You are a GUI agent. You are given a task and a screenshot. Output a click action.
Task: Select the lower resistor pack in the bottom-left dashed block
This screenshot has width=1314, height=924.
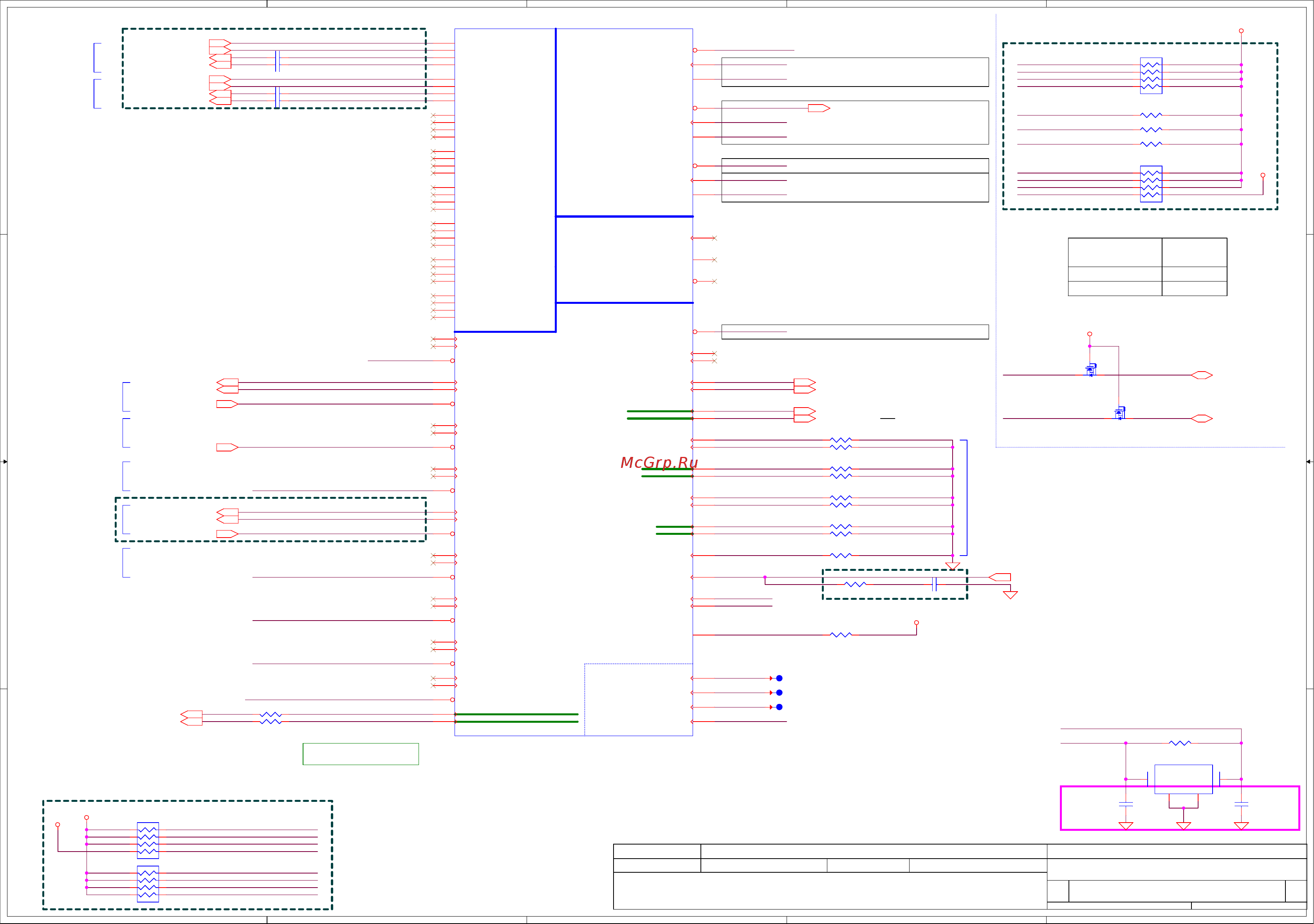148,884
